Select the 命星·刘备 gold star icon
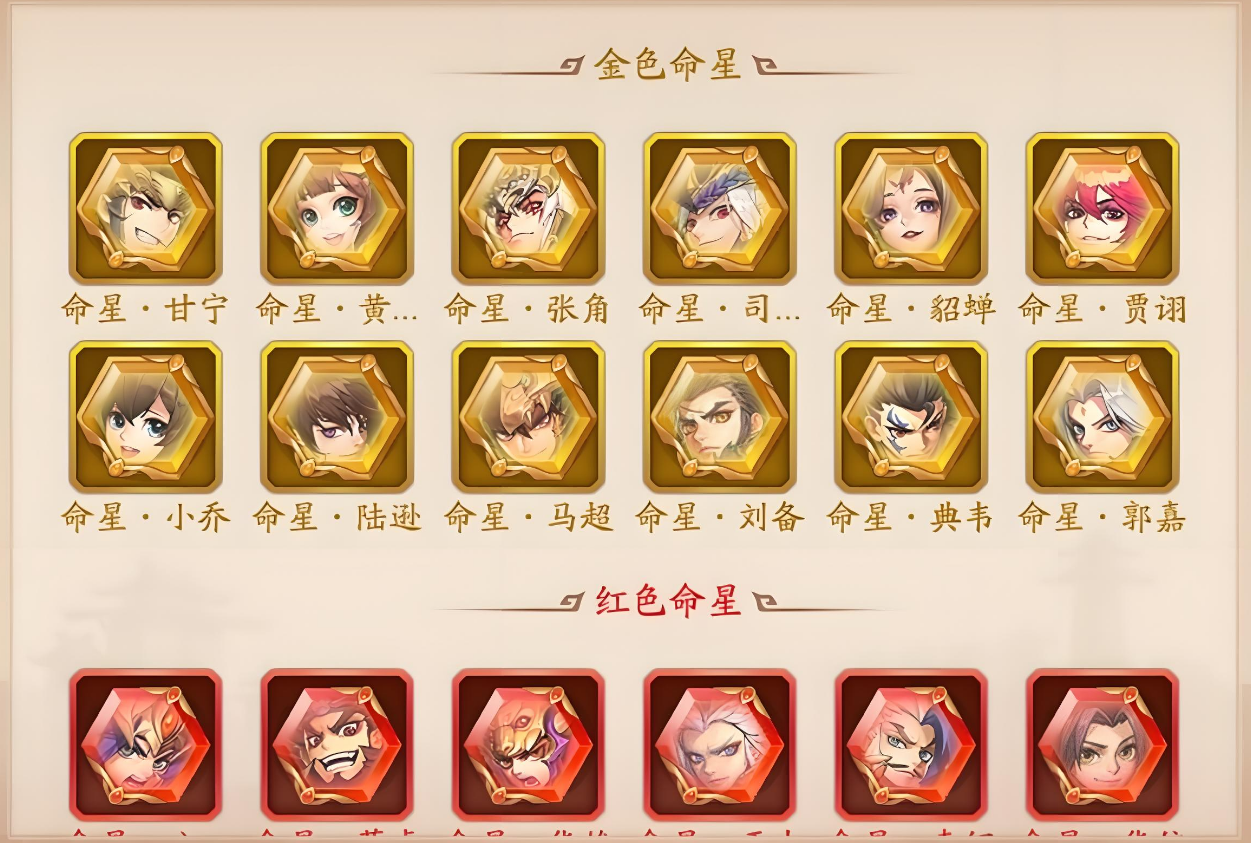Screen dimensions: 1251x843 [720, 417]
